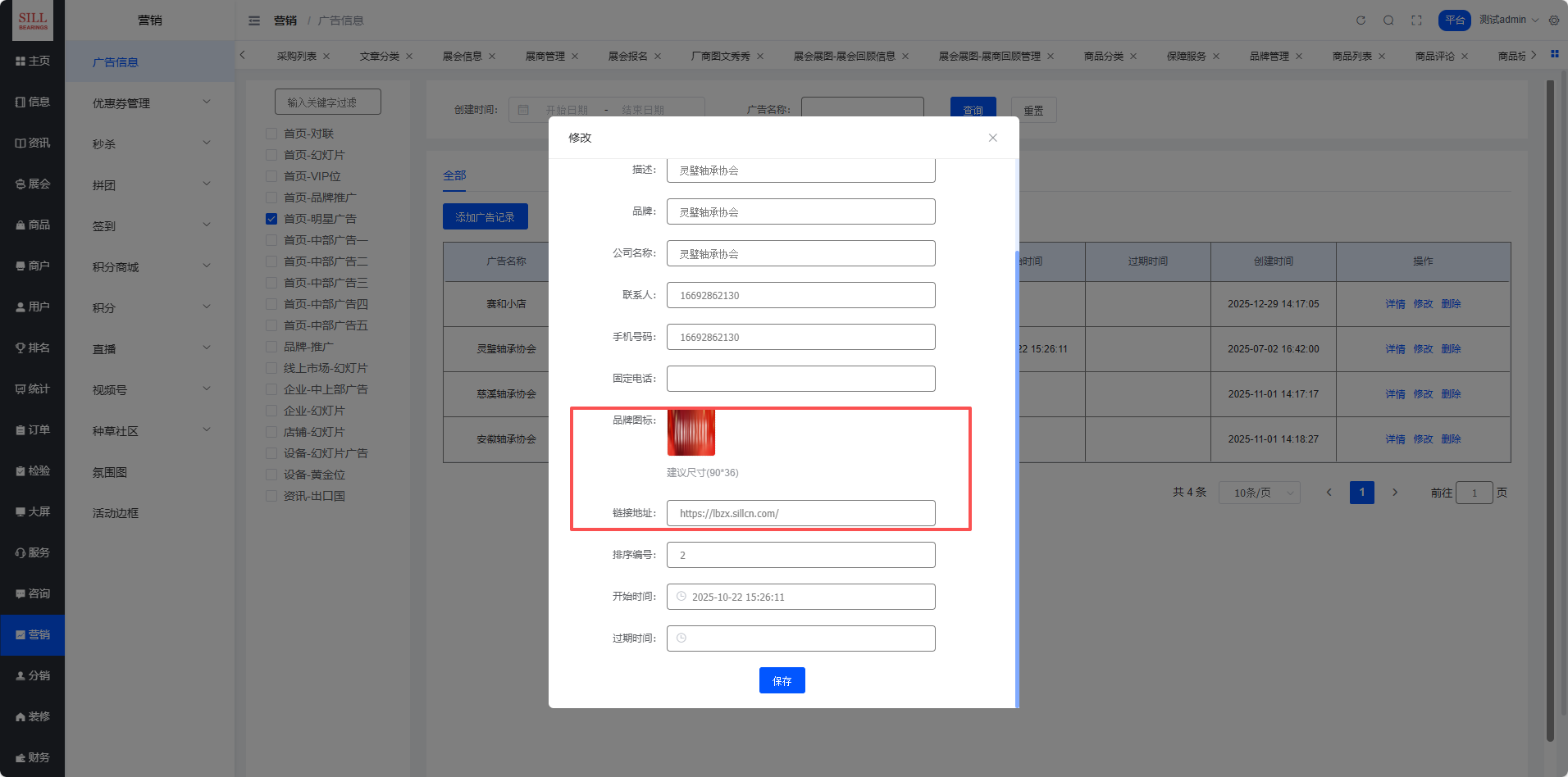
Task: Click the refresh icon in top header
Action: point(1361,20)
